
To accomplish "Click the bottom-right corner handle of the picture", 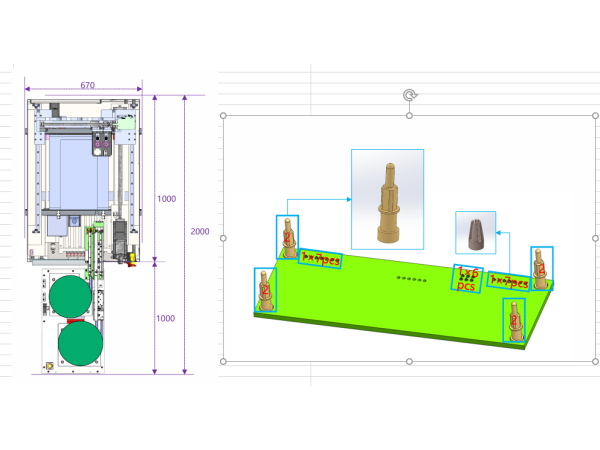I will pyautogui.click(x=592, y=361).
